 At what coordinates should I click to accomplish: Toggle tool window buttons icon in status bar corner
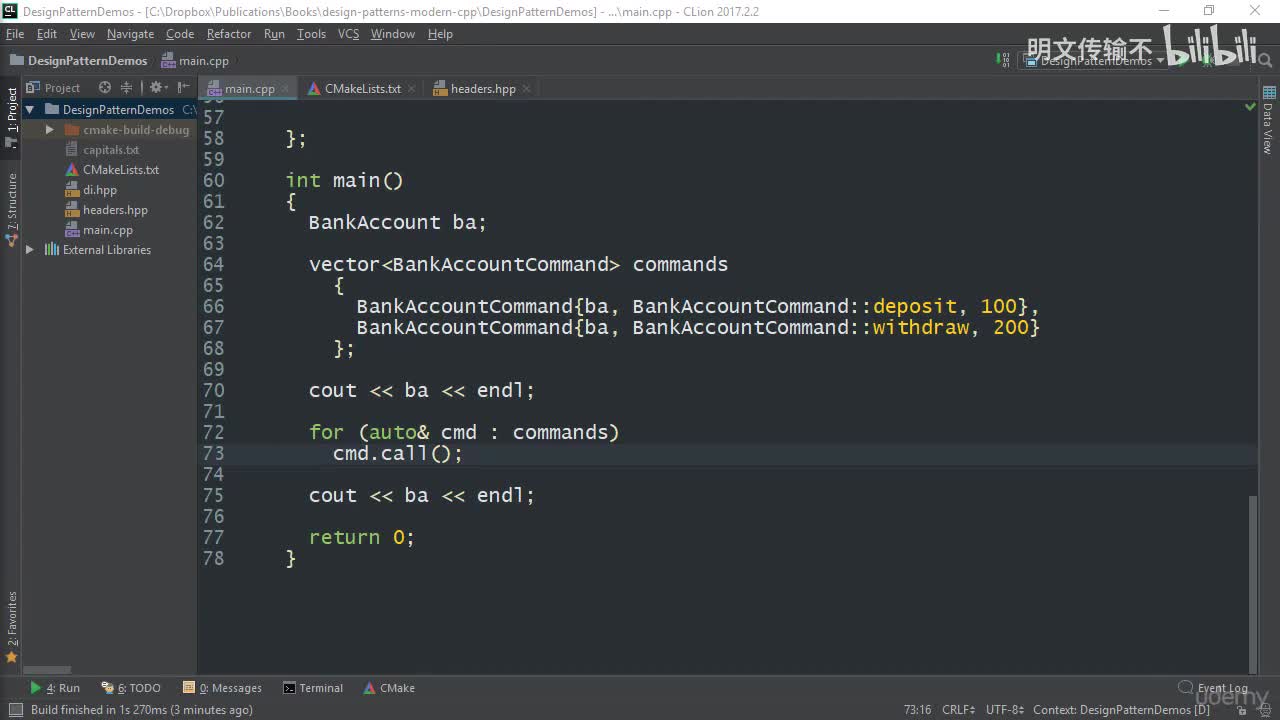pyautogui.click(x=15, y=710)
